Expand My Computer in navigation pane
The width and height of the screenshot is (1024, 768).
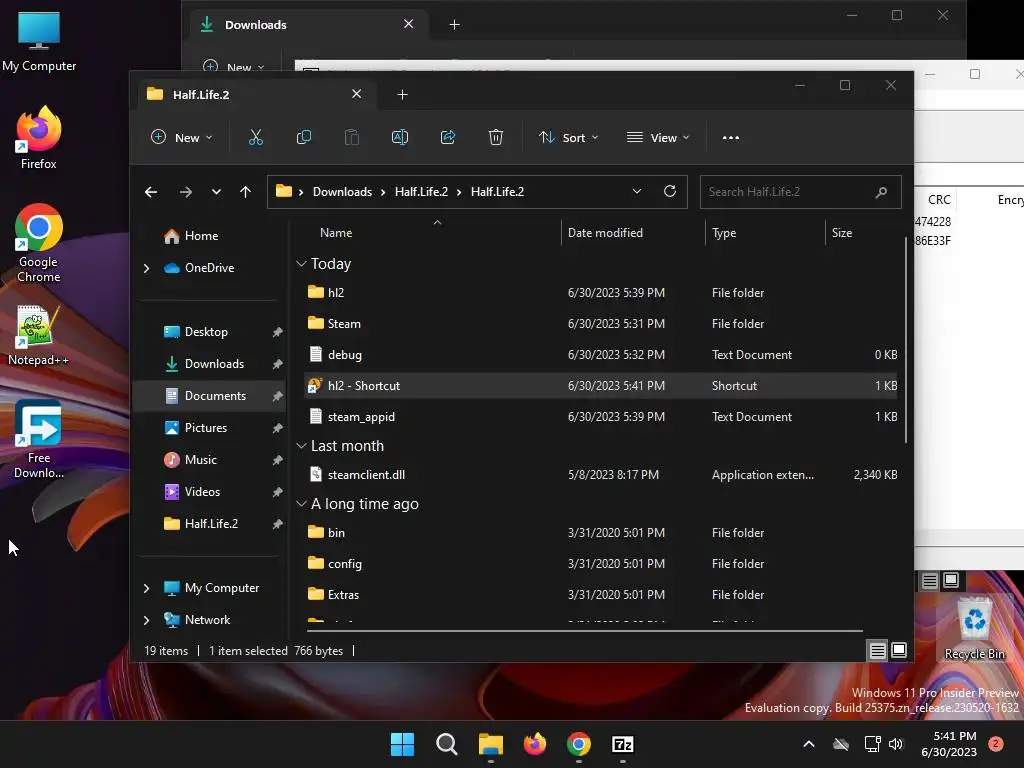[146, 588]
